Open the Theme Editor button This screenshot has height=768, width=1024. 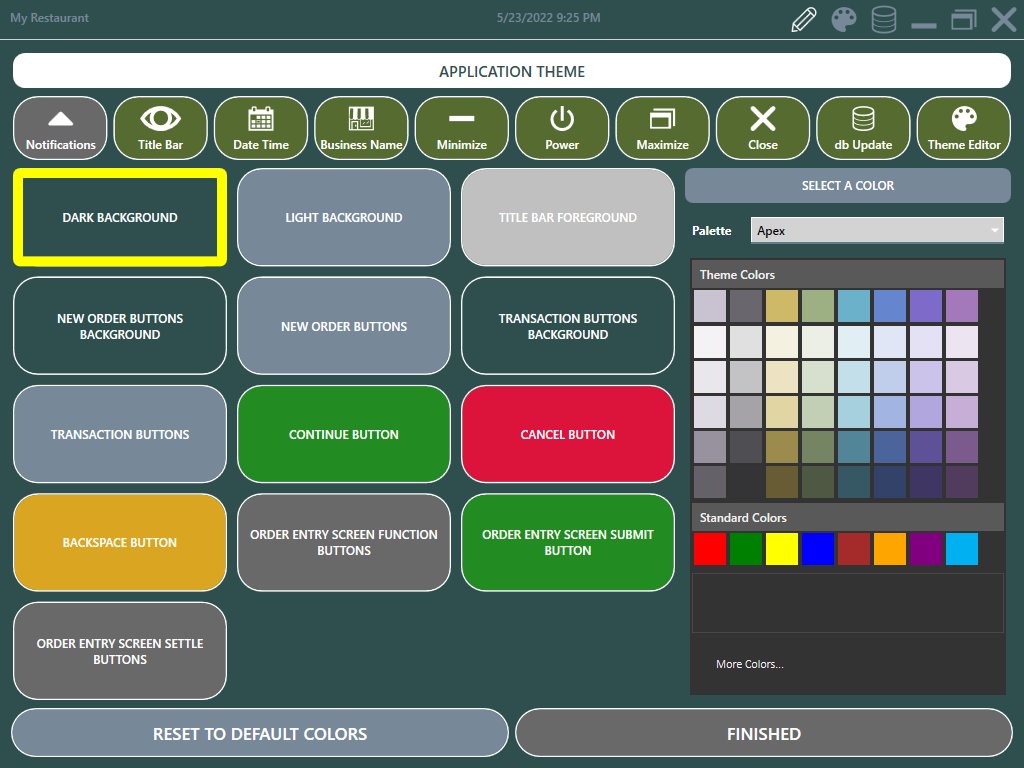click(x=964, y=129)
